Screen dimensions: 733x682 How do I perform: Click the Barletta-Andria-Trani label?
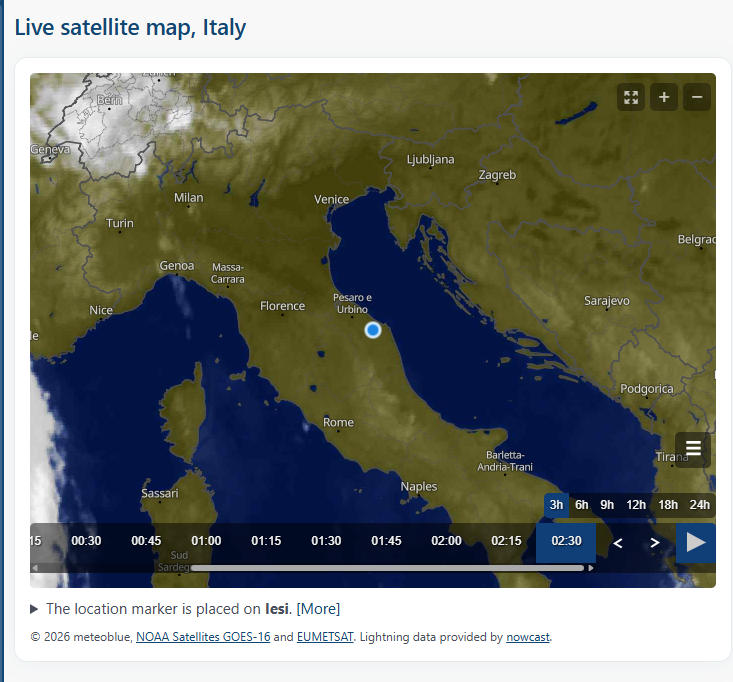[505, 461]
